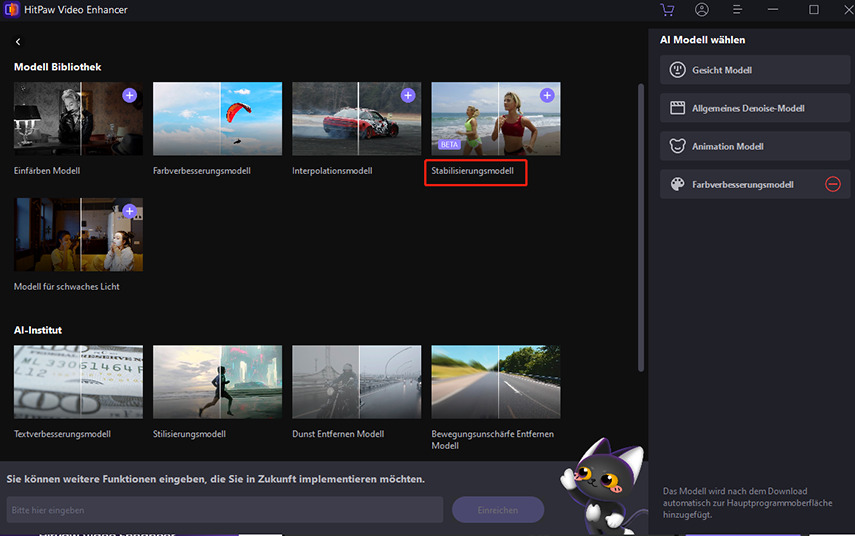The height and width of the screenshot is (536, 855).
Task: Click the Denoise-Modell clapperboard icon
Action: click(x=677, y=108)
